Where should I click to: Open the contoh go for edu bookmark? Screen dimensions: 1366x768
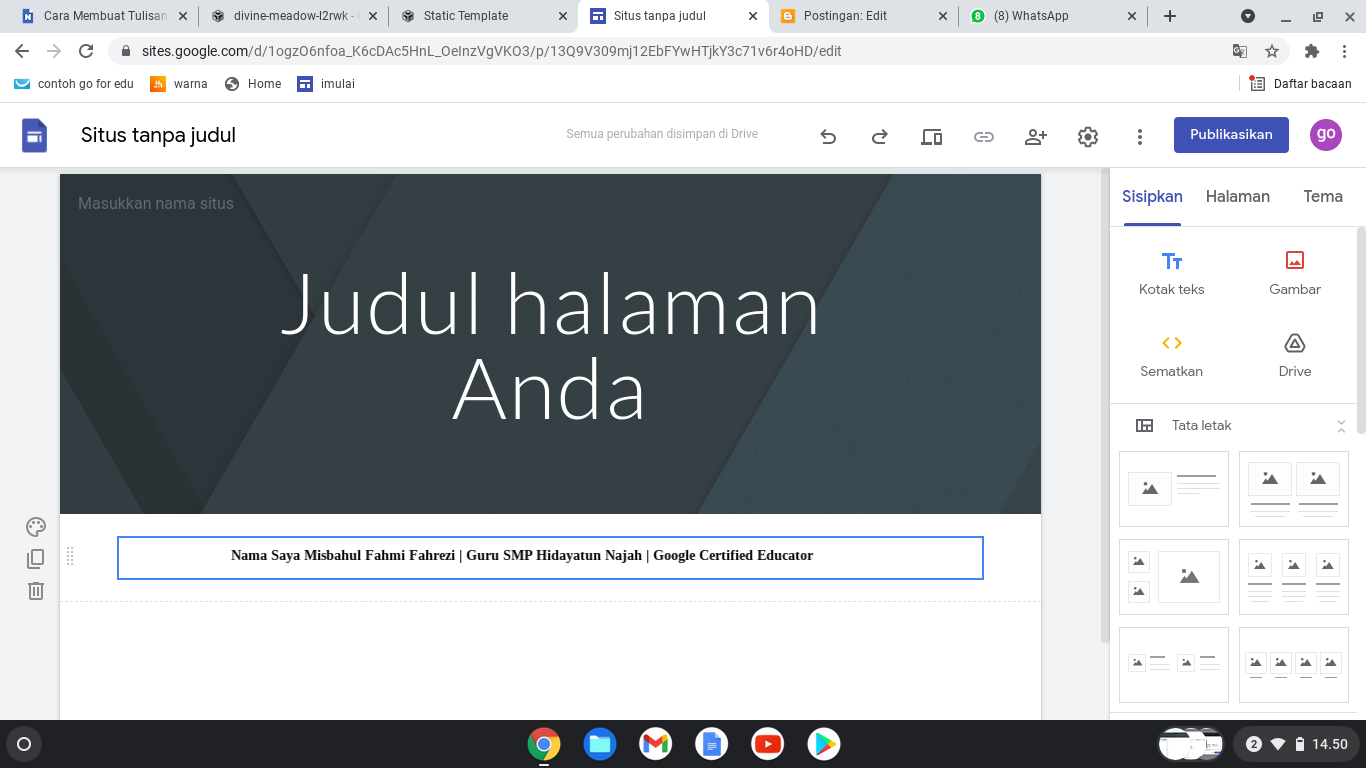(x=74, y=84)
